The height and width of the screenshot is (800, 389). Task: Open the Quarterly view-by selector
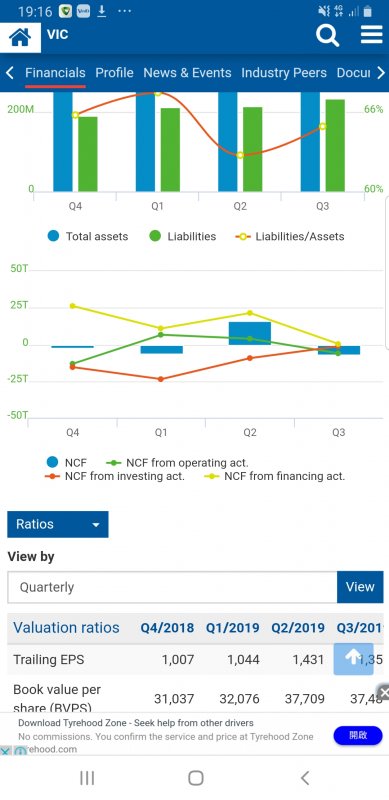click(x=172, y=587)
